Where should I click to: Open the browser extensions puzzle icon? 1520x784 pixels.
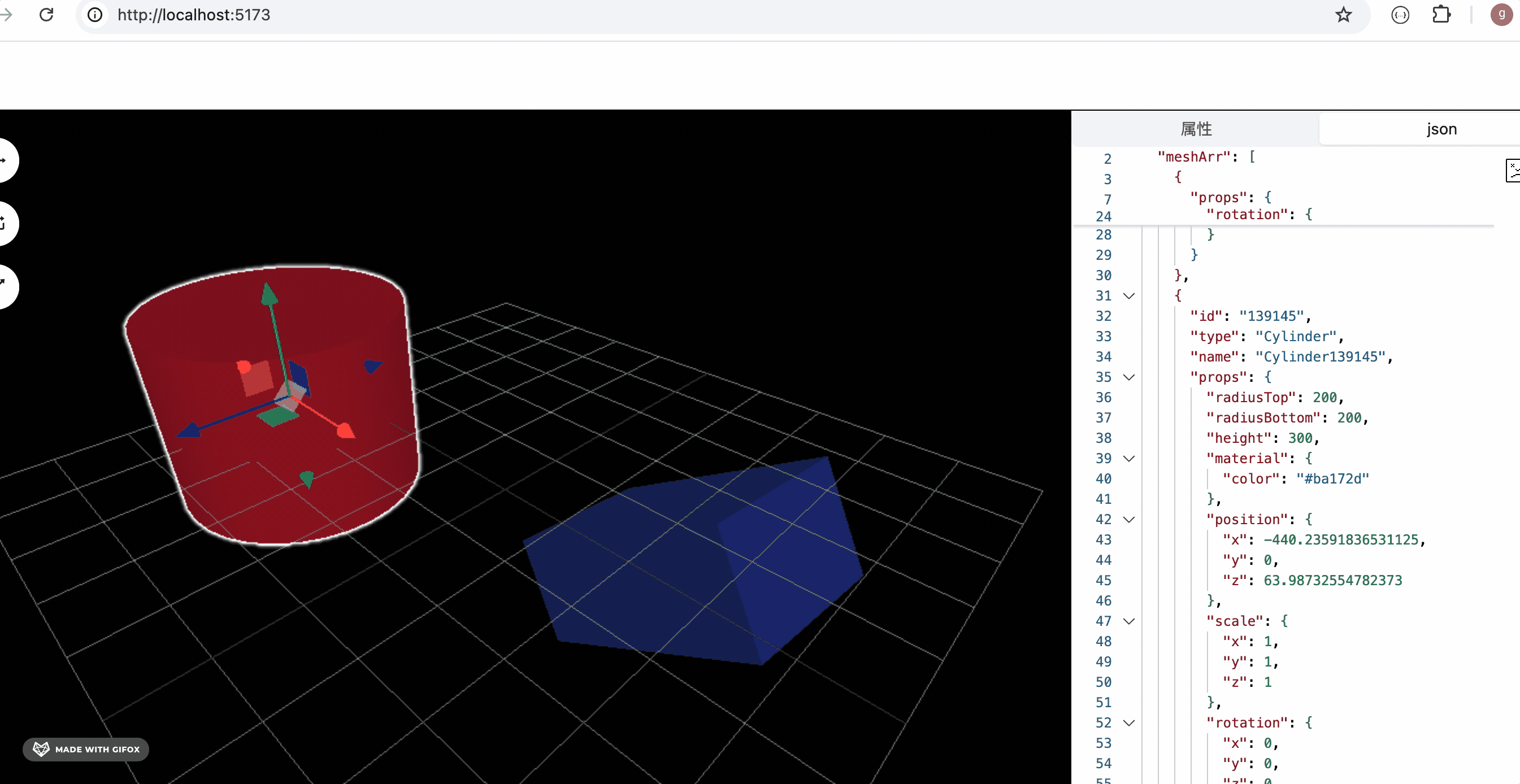pyautogui.click(x=1441, y=15)
